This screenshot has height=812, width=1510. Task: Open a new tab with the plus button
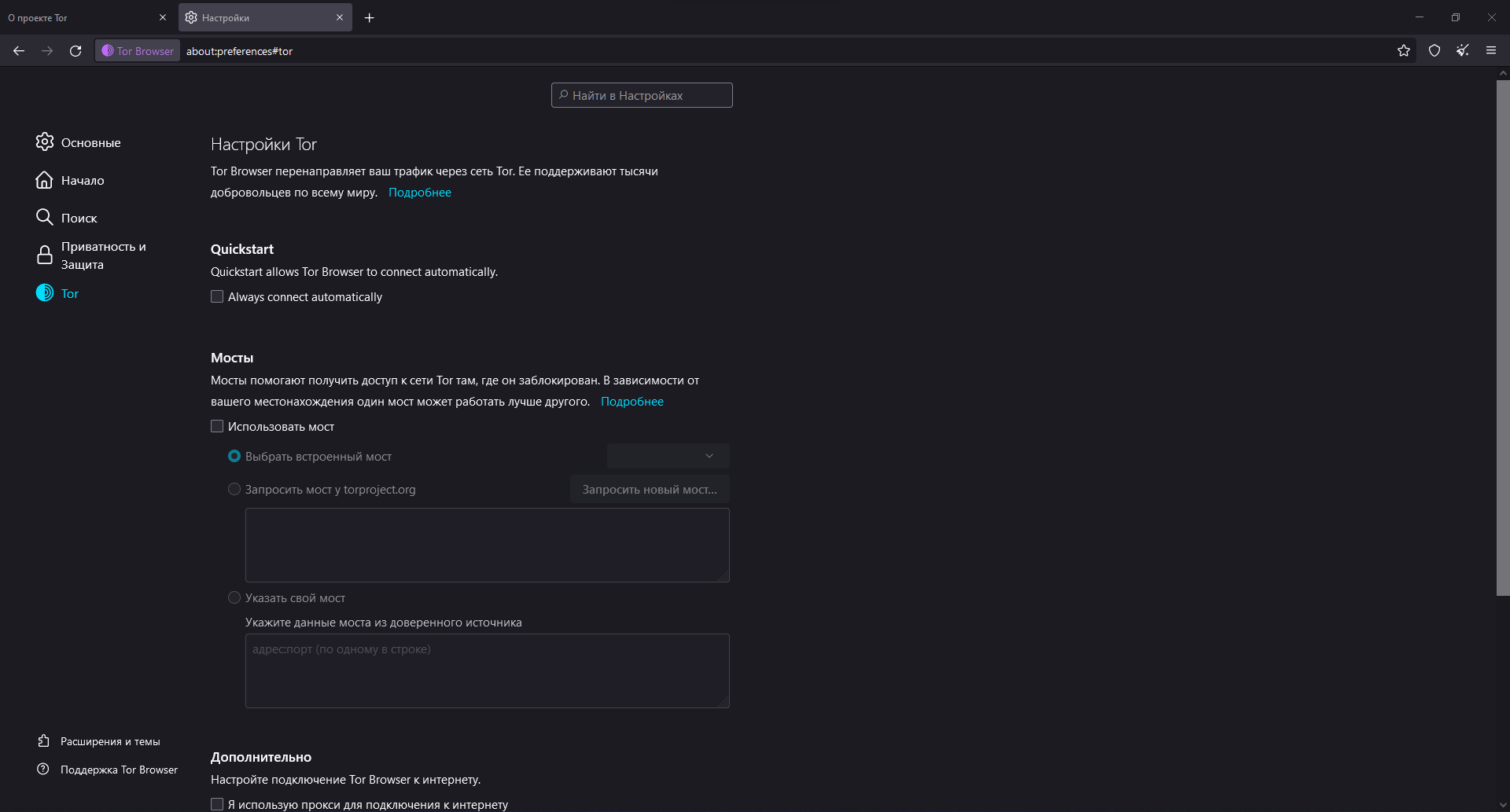[369, 17]
